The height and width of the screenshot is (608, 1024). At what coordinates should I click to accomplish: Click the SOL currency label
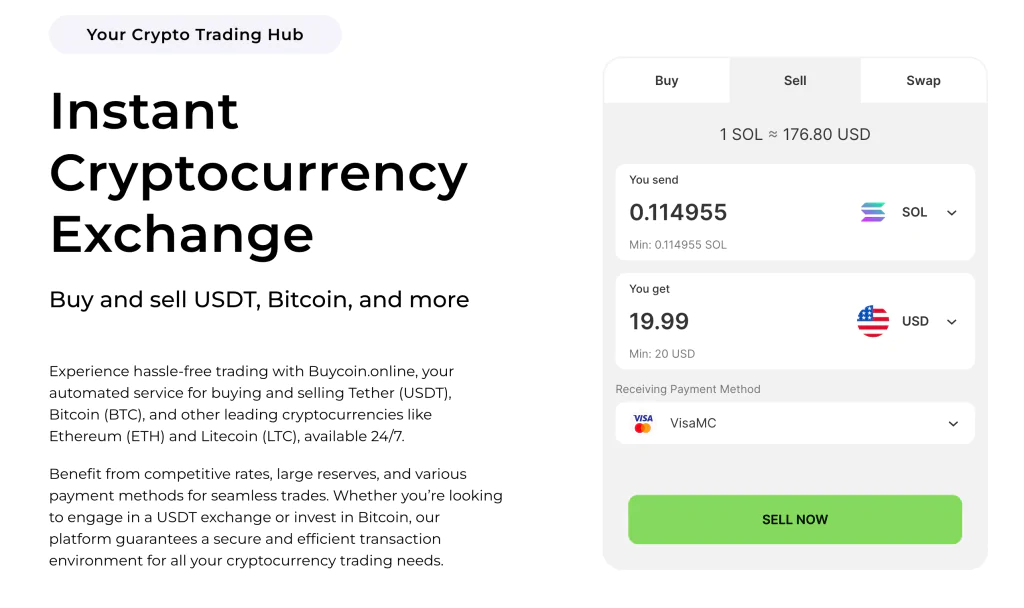point(914,212)
